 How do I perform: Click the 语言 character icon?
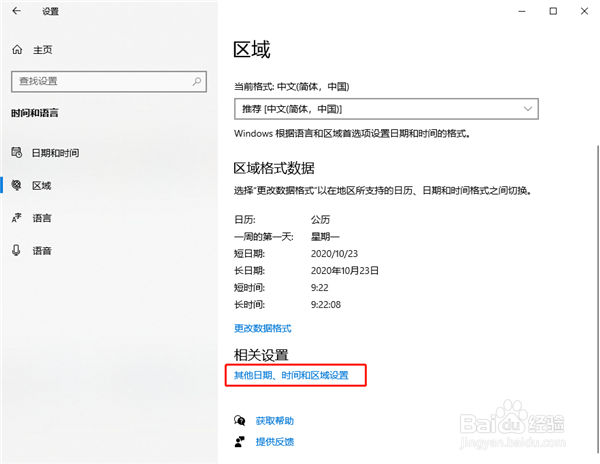point(16,218)
